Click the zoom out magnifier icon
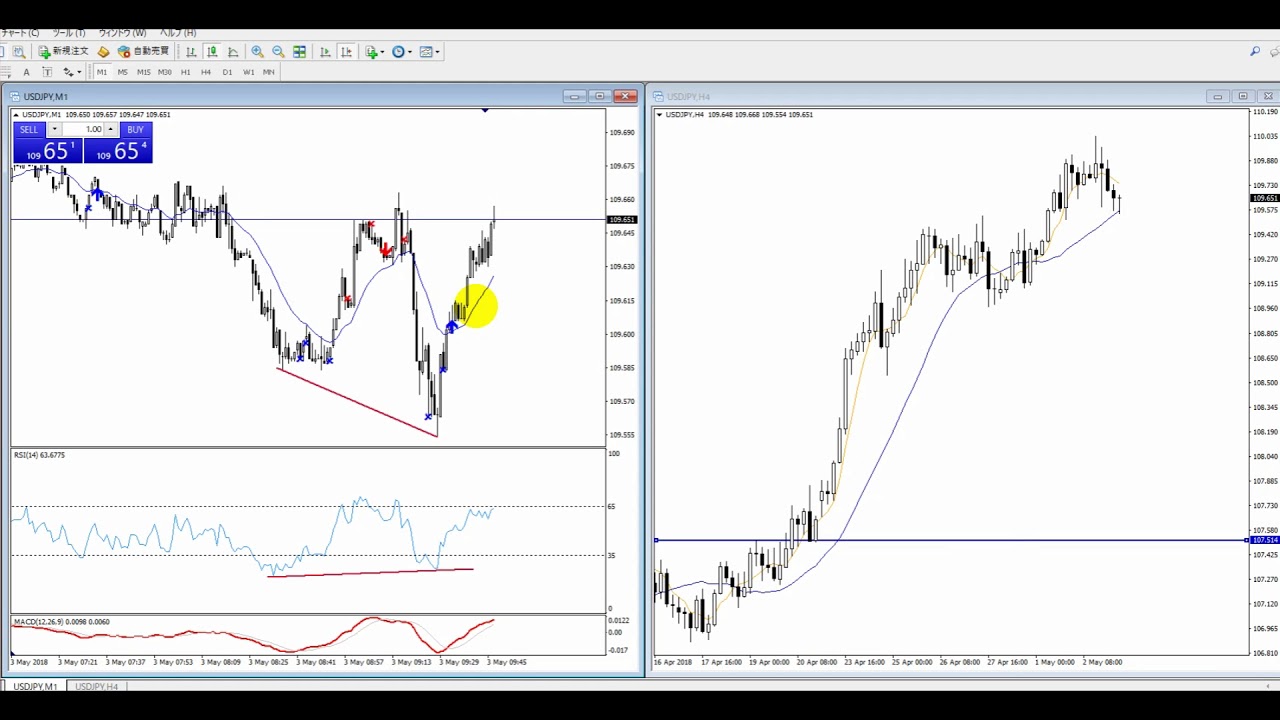Viewport: 1280px width, 720px height. [278, 52]
